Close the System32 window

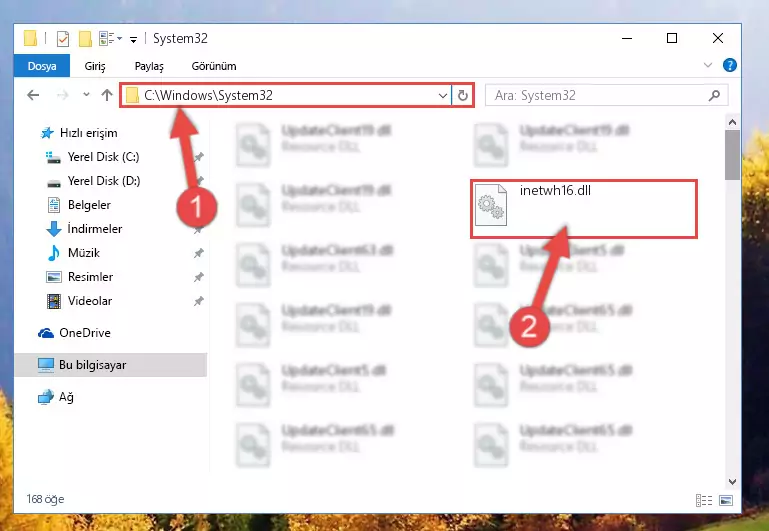tap(718, 38)
